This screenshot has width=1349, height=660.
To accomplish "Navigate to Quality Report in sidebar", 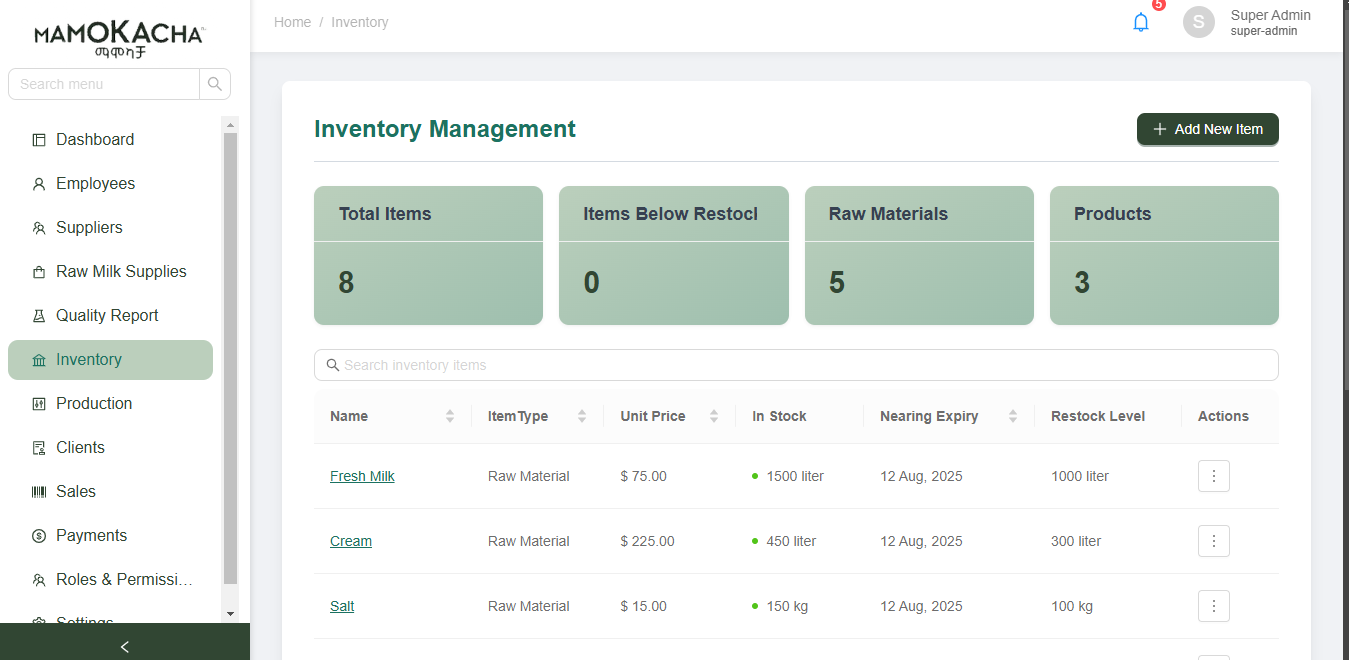I will pos(107,316).
